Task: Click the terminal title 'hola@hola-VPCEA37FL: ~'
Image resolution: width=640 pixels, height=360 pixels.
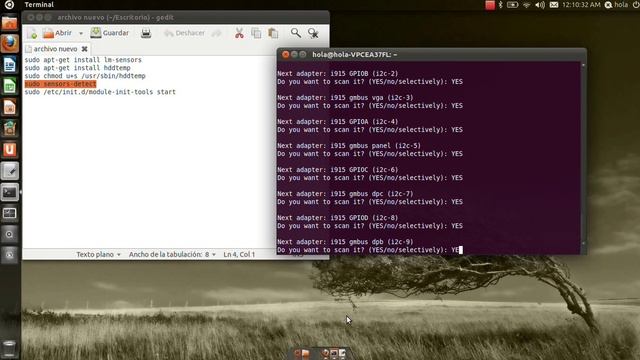Action: coord(354,54)
